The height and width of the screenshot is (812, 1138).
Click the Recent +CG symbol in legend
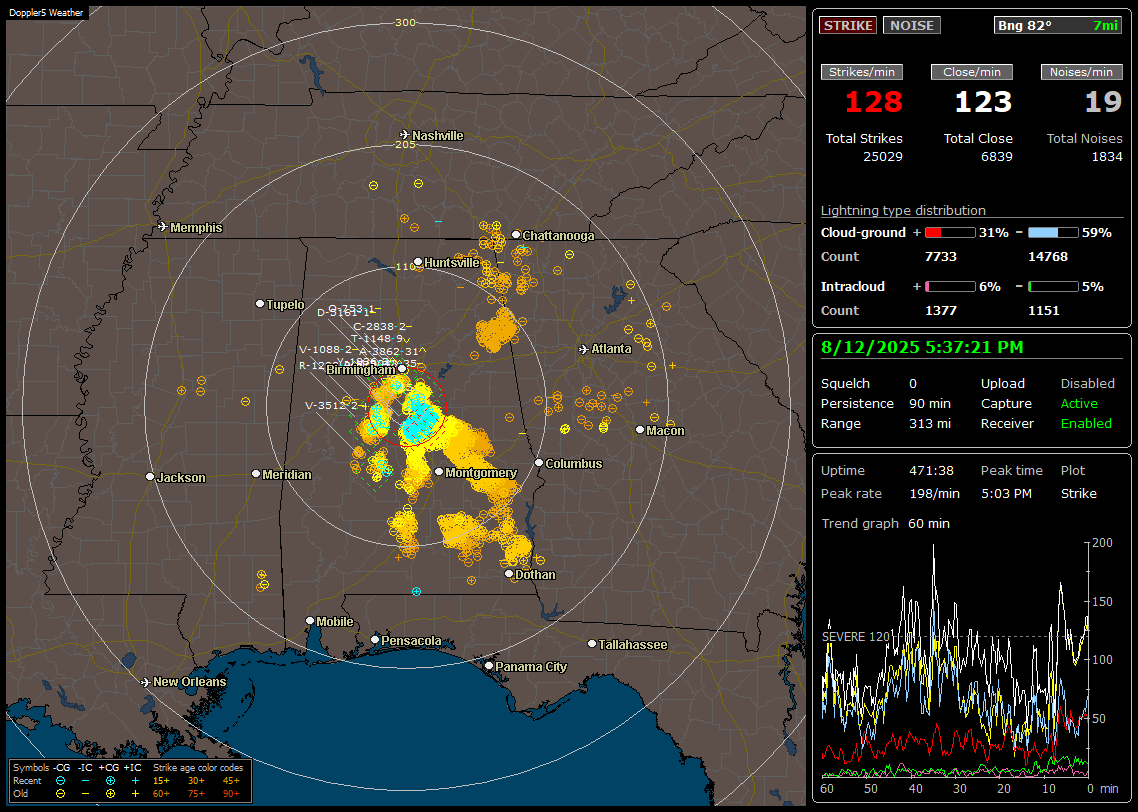tap(110, 781)
